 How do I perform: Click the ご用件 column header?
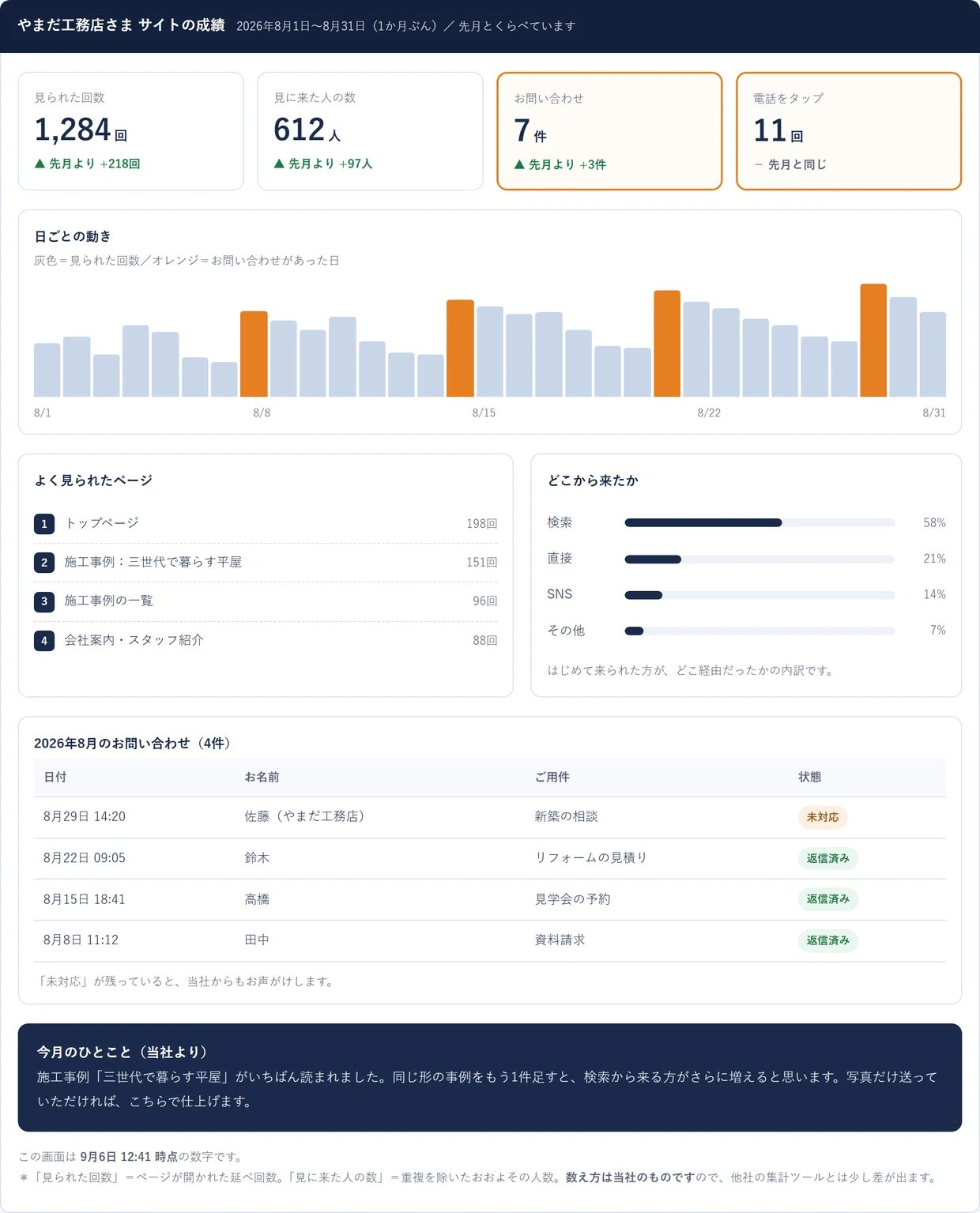click(552, 778)
